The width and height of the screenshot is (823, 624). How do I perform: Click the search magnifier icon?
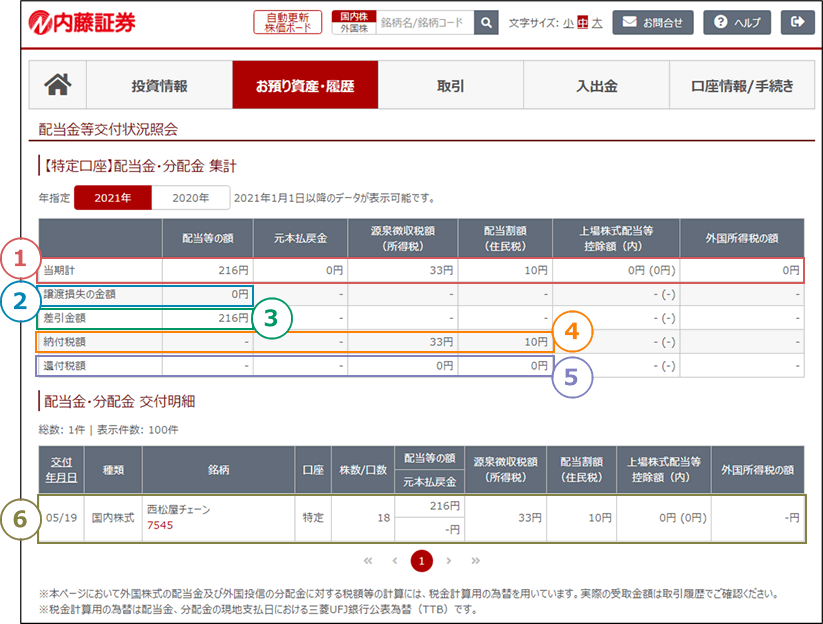click(485, 22)
